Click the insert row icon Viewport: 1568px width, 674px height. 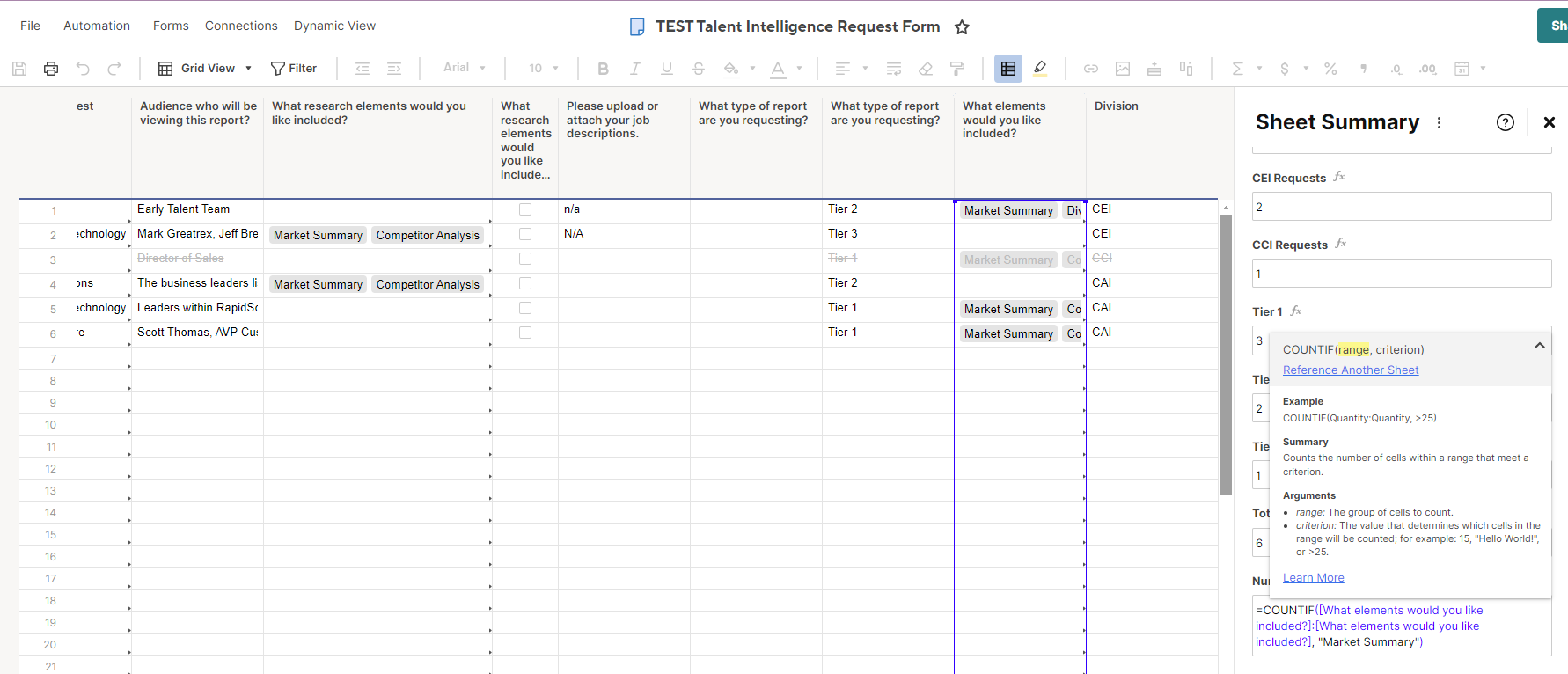tap(1154, 69)
